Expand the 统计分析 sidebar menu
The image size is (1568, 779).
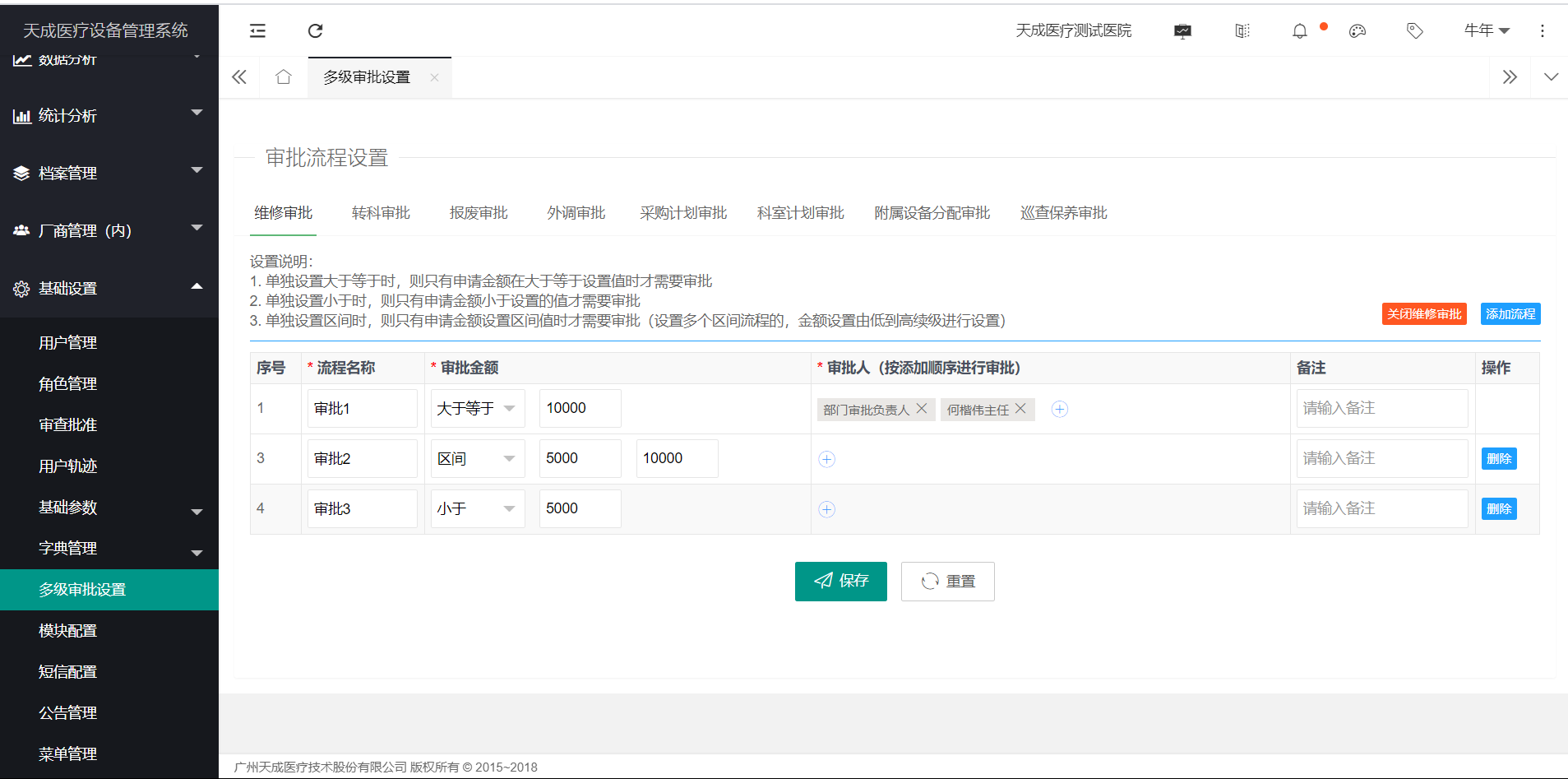click(x=109, y=115)
